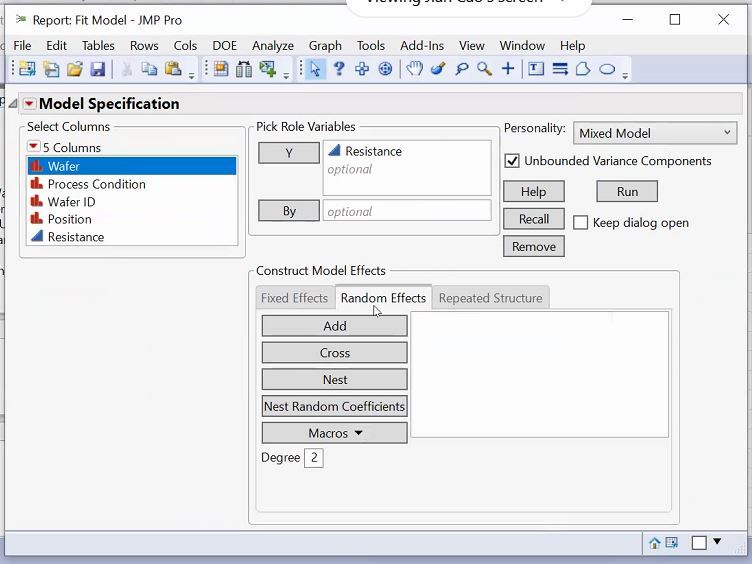Activate the magnifier zoom tool
The width and height of the screenshot is (752, 564).
coord(484,69)
